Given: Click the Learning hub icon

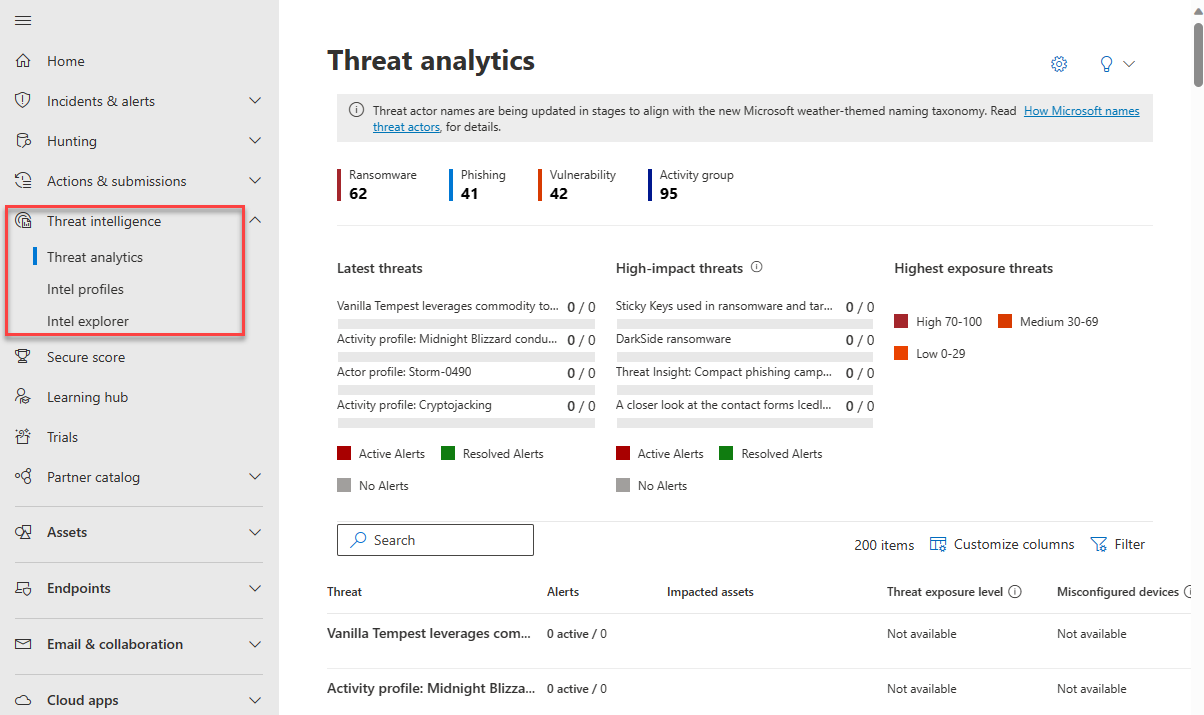Looking at the screenshot, I should 24,397.
